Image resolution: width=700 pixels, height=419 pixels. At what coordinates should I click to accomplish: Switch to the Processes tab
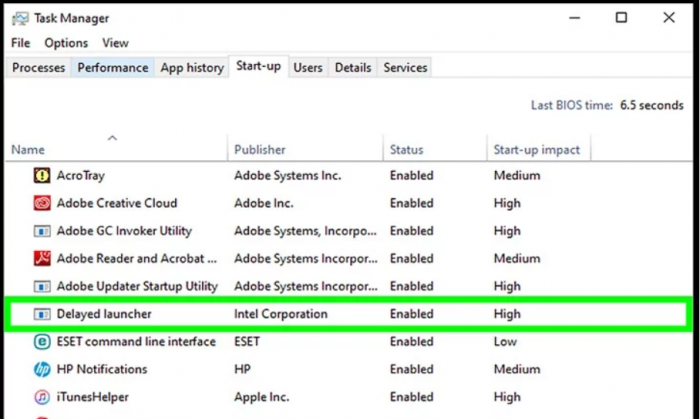39,68
